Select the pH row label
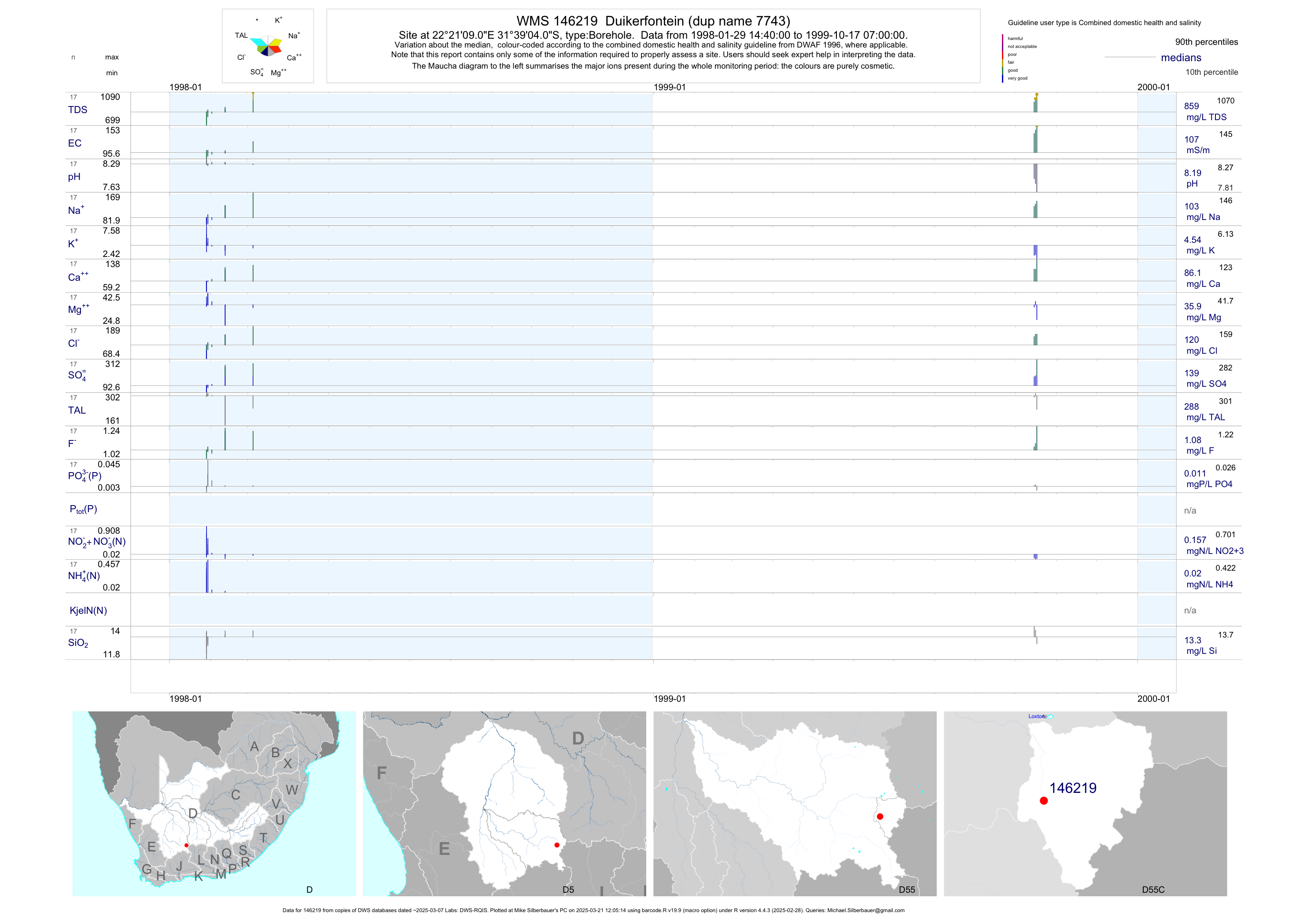 tap(74, 177)
